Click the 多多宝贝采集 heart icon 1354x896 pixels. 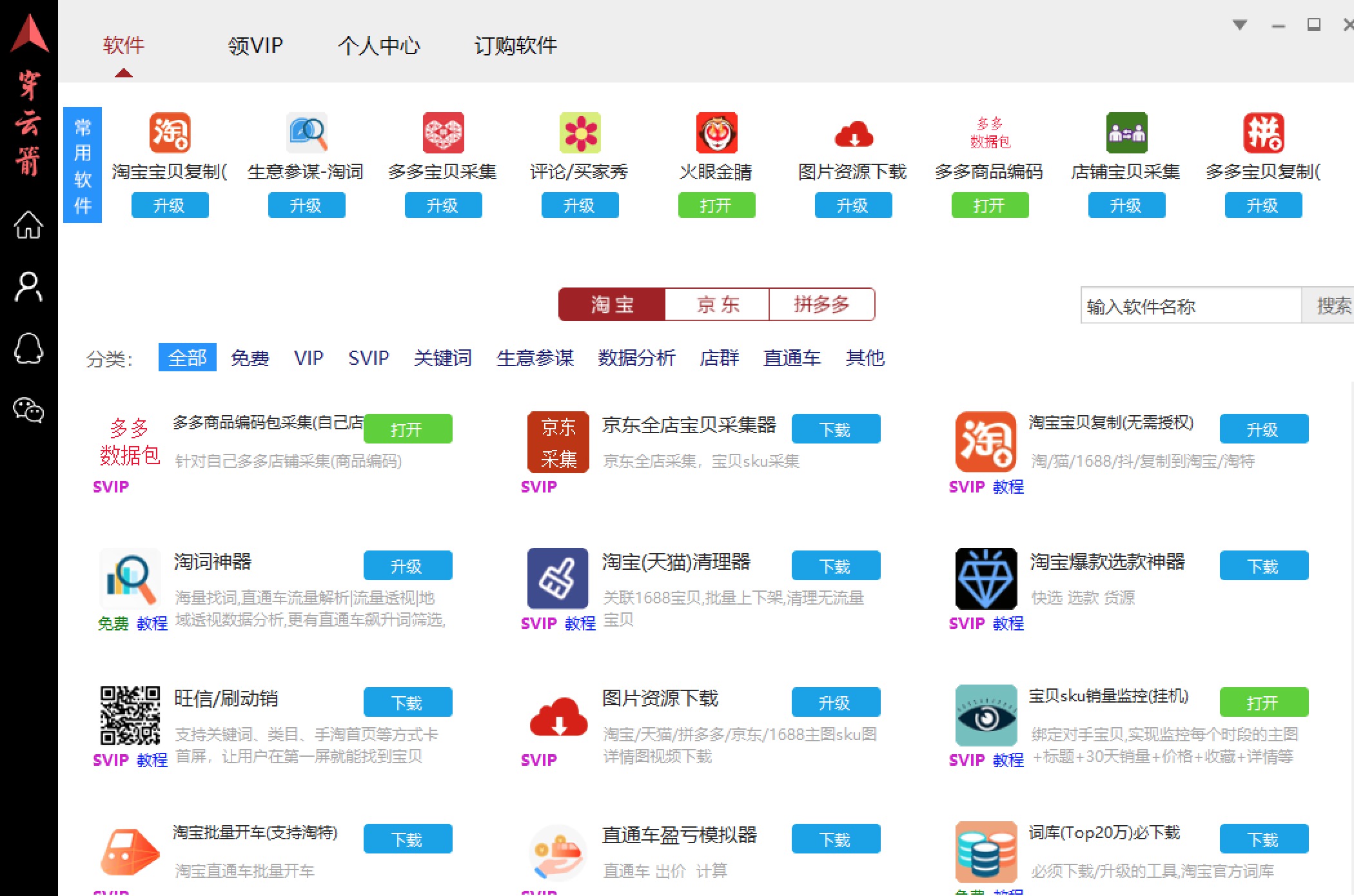click(444, 133)
